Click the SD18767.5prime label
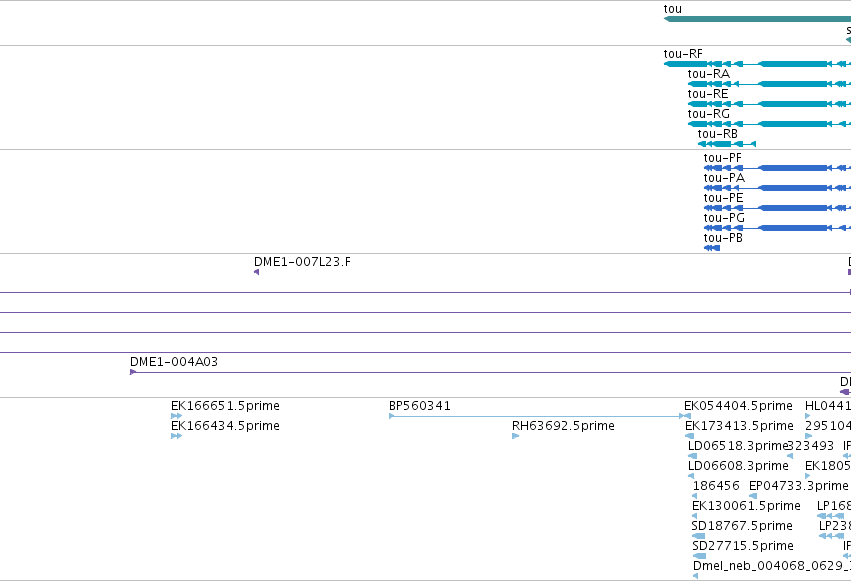The height and width of the screenshot is (581, 851). (742, 526)
